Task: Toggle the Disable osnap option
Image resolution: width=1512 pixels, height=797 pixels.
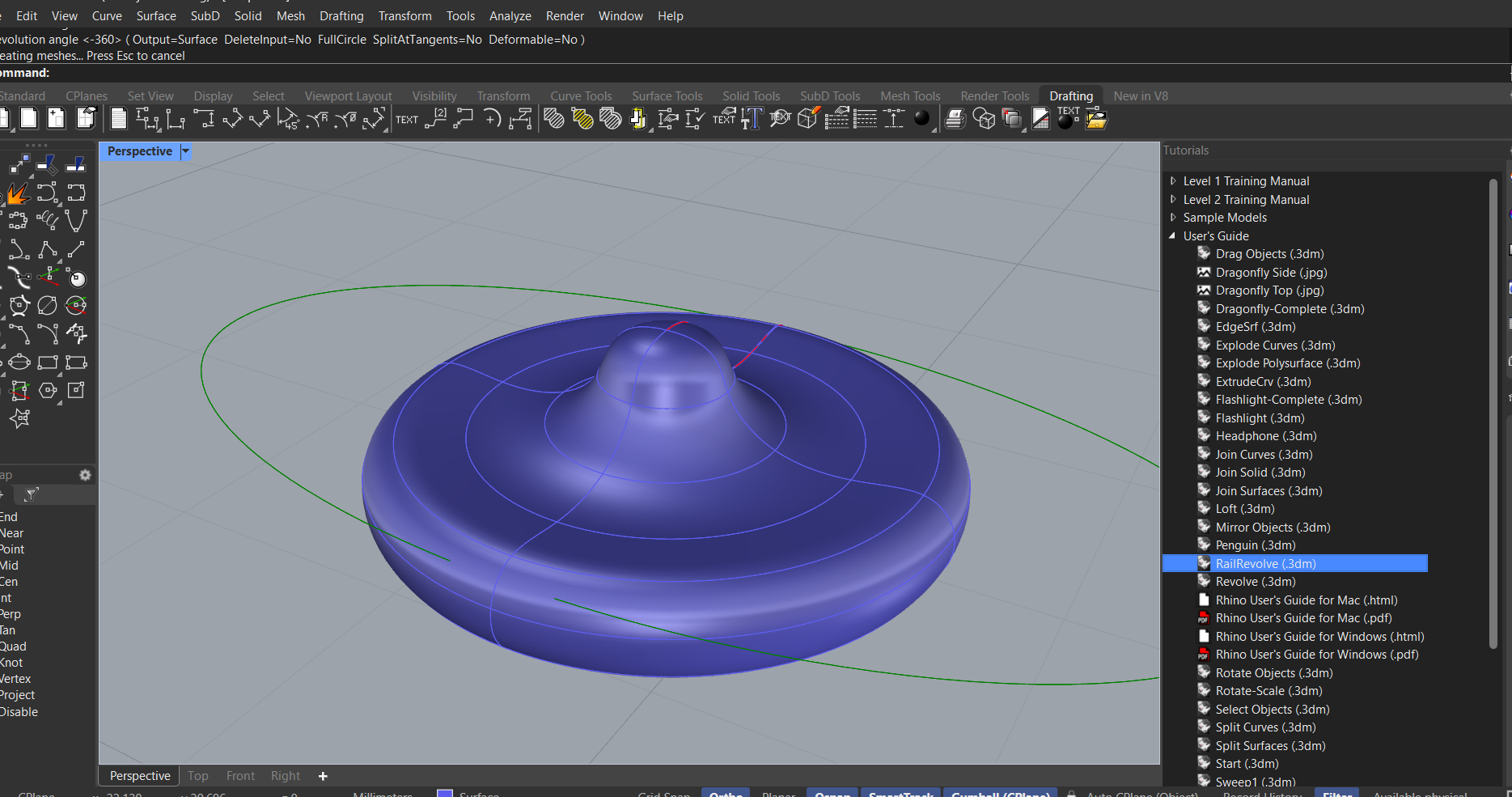Action: click(19, 712)
